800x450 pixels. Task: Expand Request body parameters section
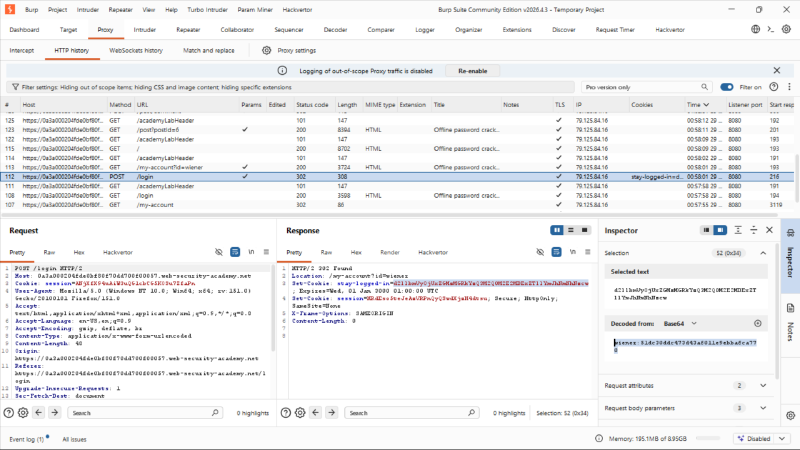point(763,408)
